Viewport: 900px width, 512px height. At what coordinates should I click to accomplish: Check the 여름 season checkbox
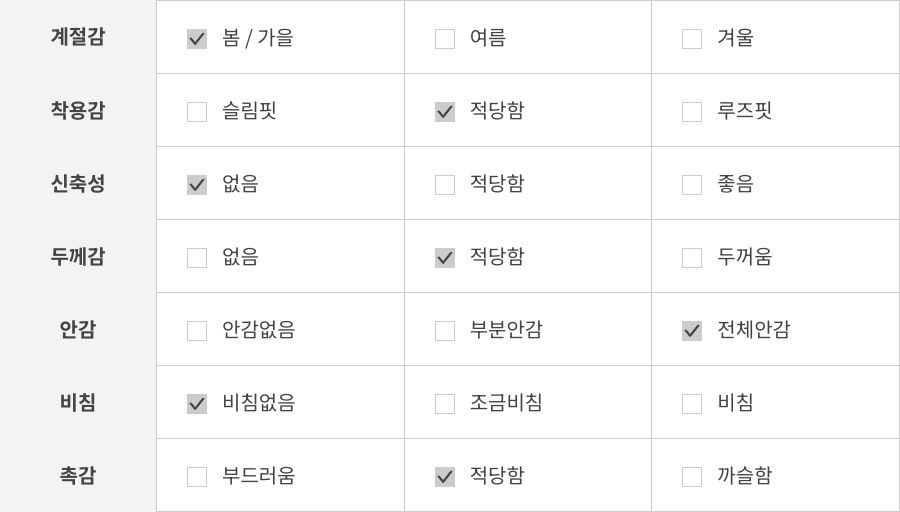tap(445, 39)
